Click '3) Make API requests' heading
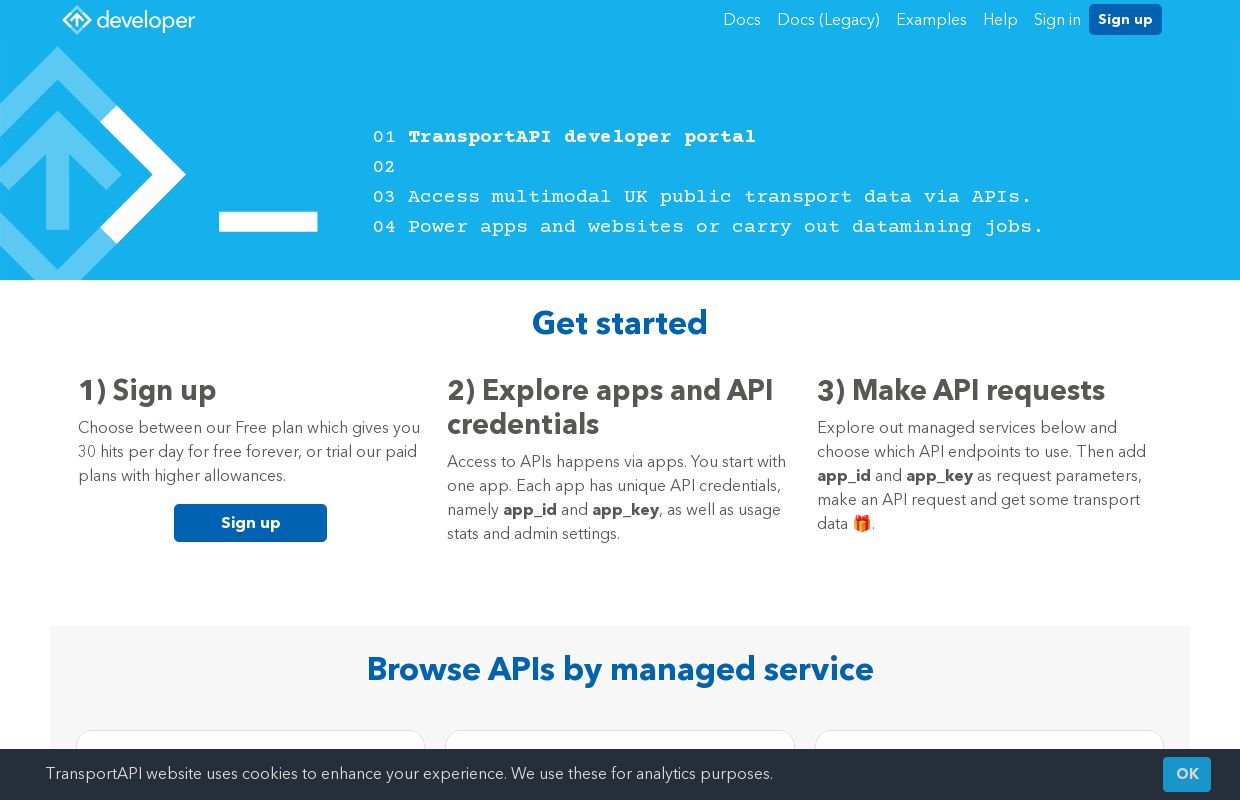 coord(961,390)
